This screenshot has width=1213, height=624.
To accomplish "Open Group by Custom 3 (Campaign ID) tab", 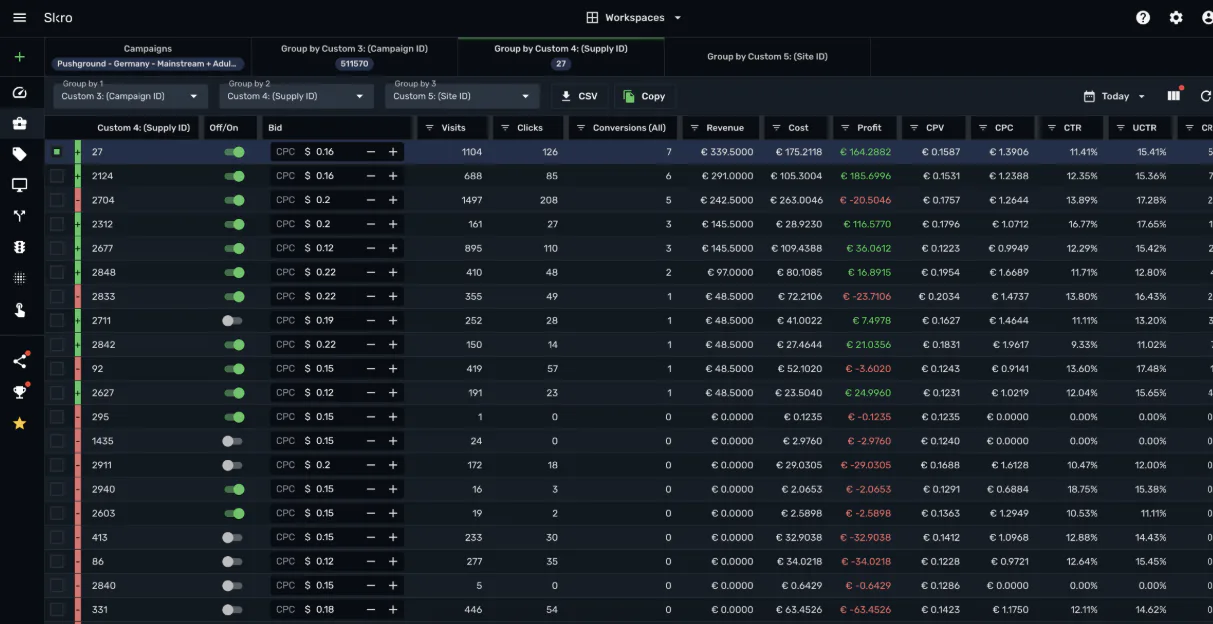I will click(354, 56).
